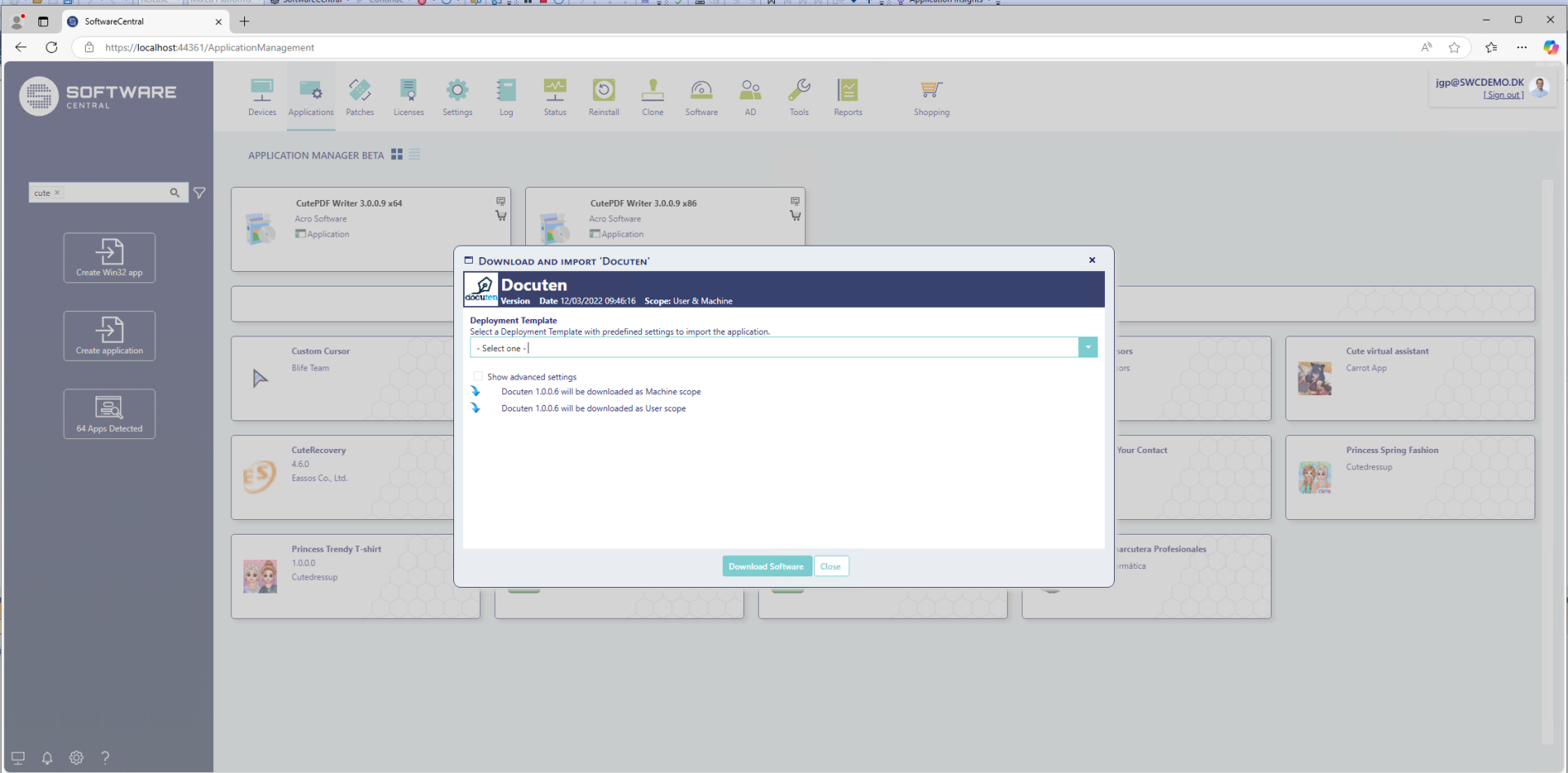Open the Settings toolbar section
This screenshot has height=773, width=1568.
457,97
